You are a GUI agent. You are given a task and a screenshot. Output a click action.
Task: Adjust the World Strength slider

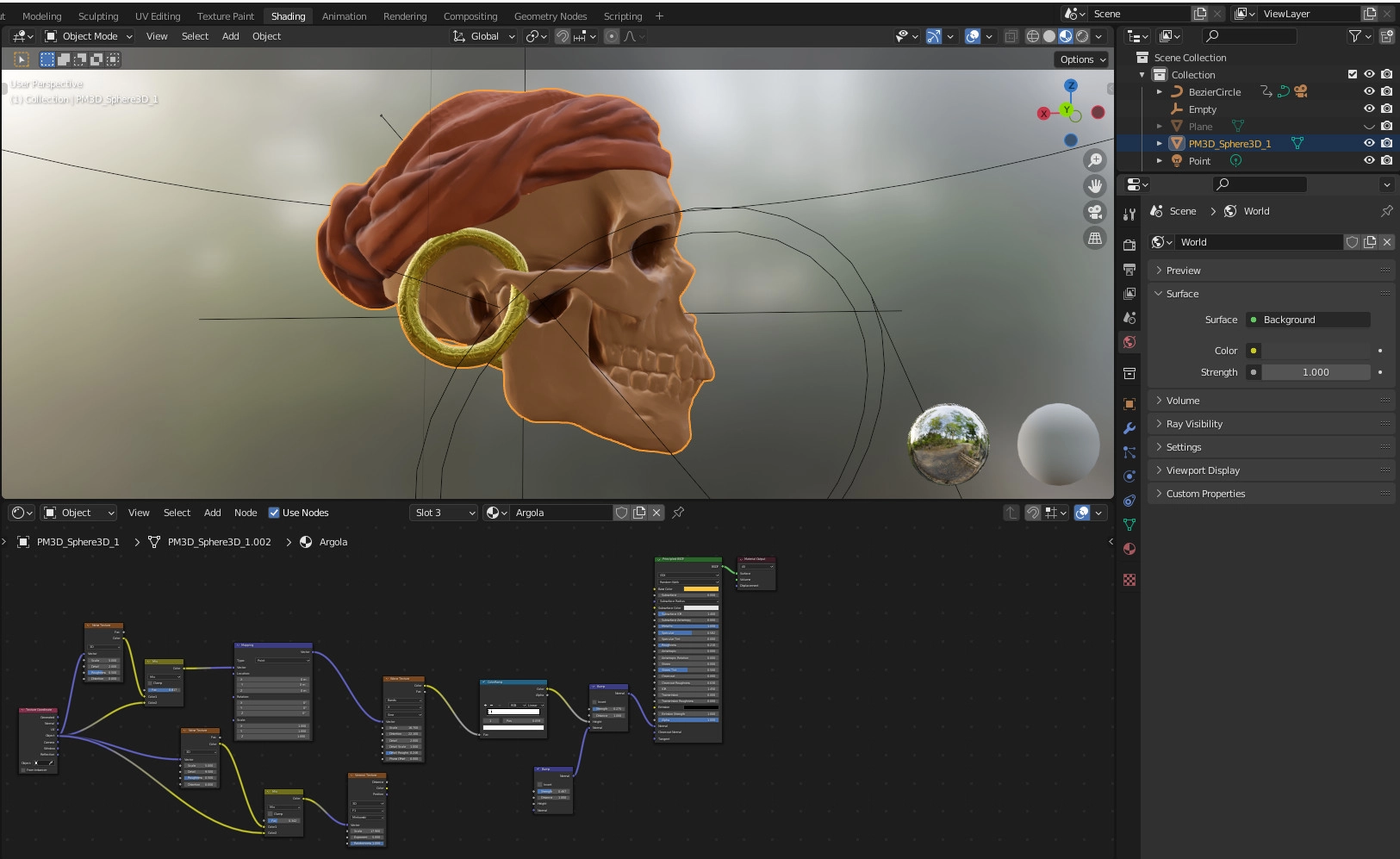tap(1315, 372)
